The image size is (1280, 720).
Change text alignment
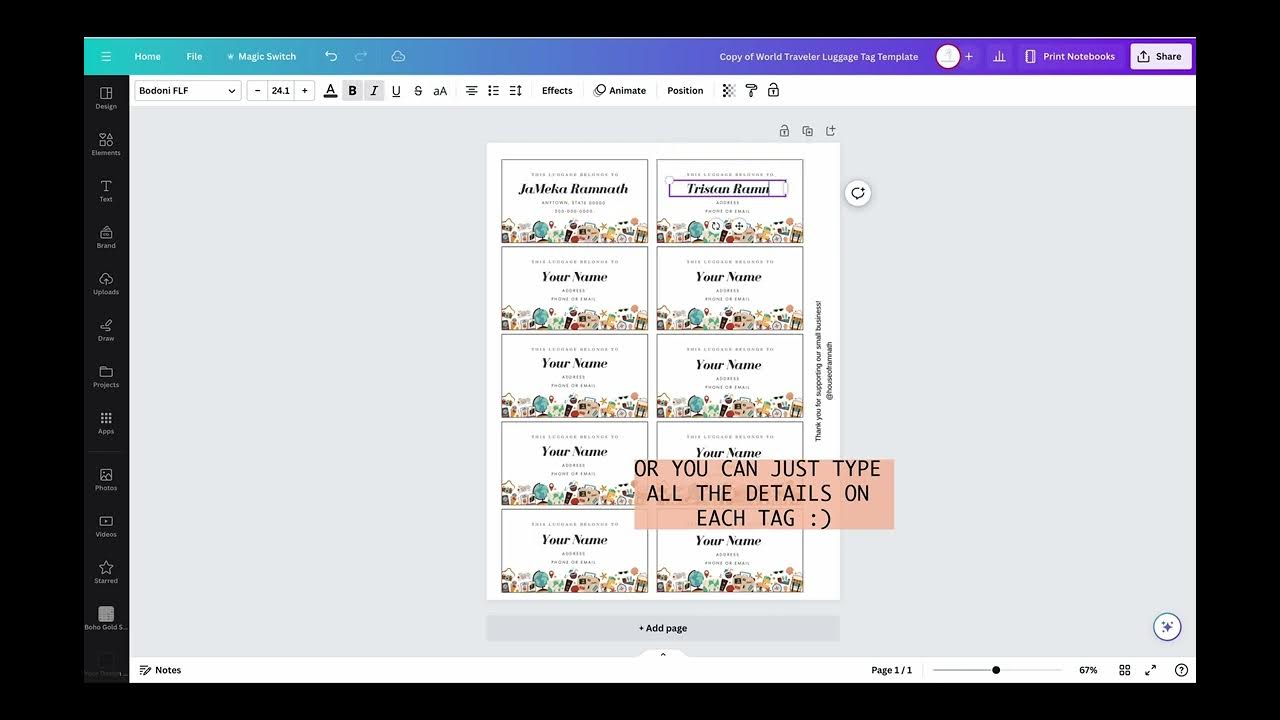(x=471, y=91)
